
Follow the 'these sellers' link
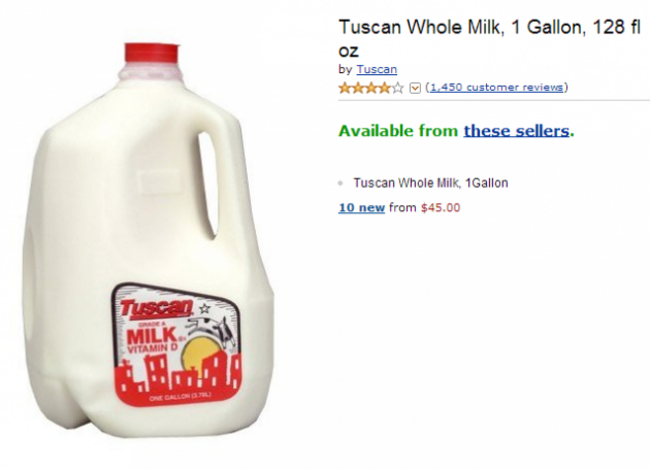point(517,131)
